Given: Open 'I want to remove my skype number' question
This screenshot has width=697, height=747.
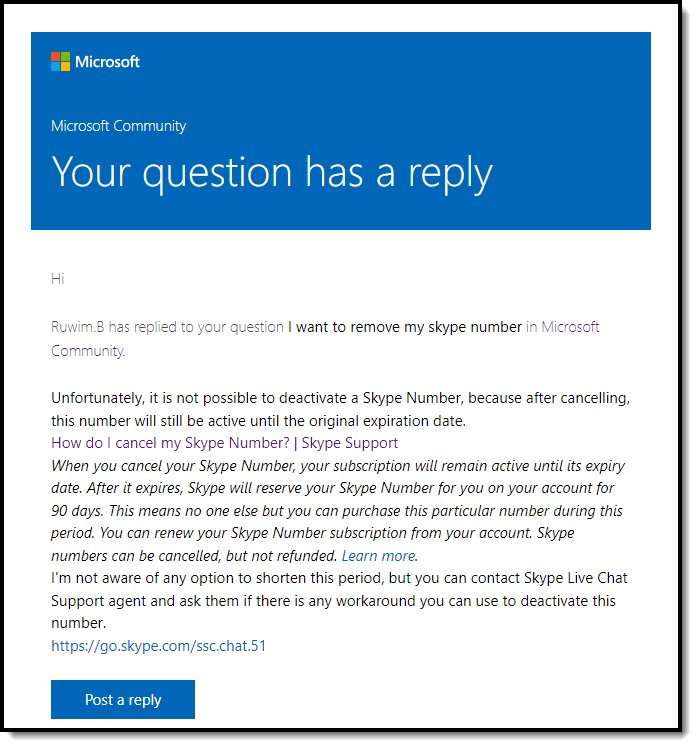Looking at the screenshot, I should pyautogui.click(x=405, y=327).
